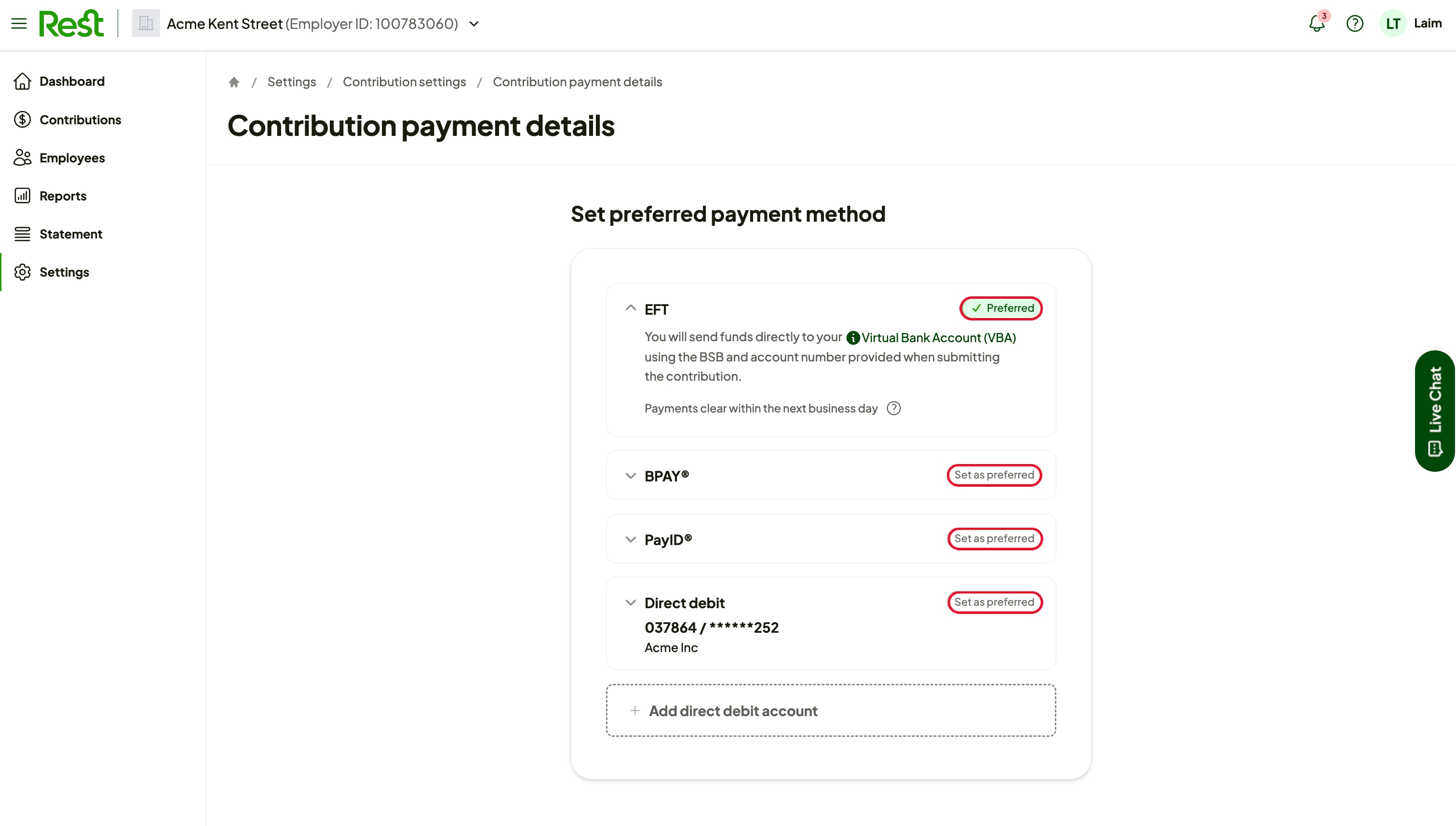Click 'Payments clear within the next business day'
Screen dimensions: 1456x826
coord(761,409)
